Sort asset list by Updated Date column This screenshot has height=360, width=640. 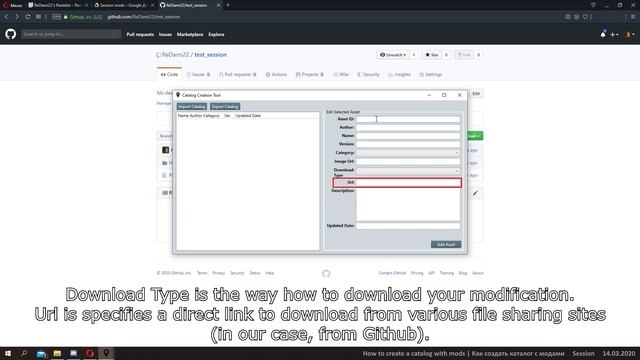[x=248, y=116]
